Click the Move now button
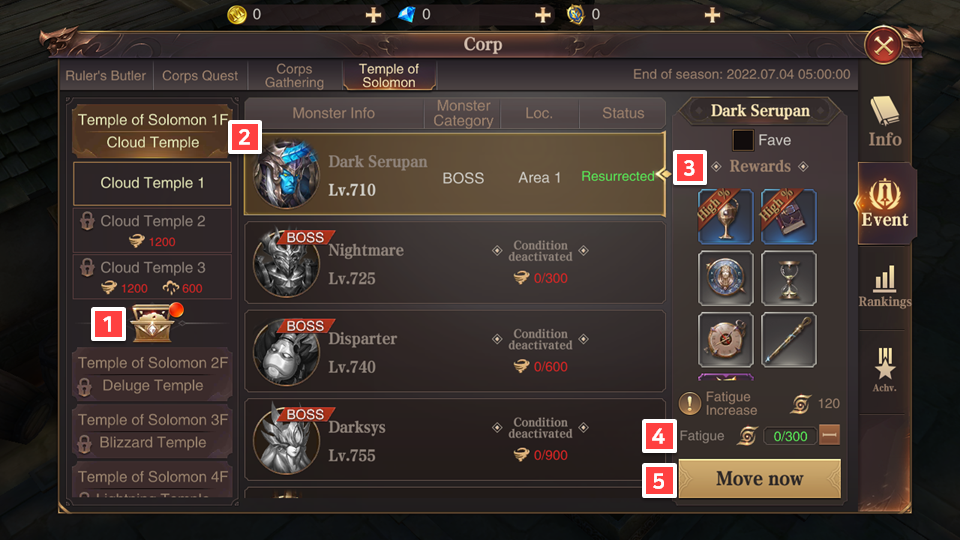The image size is (960, 540). click(760, 479)
